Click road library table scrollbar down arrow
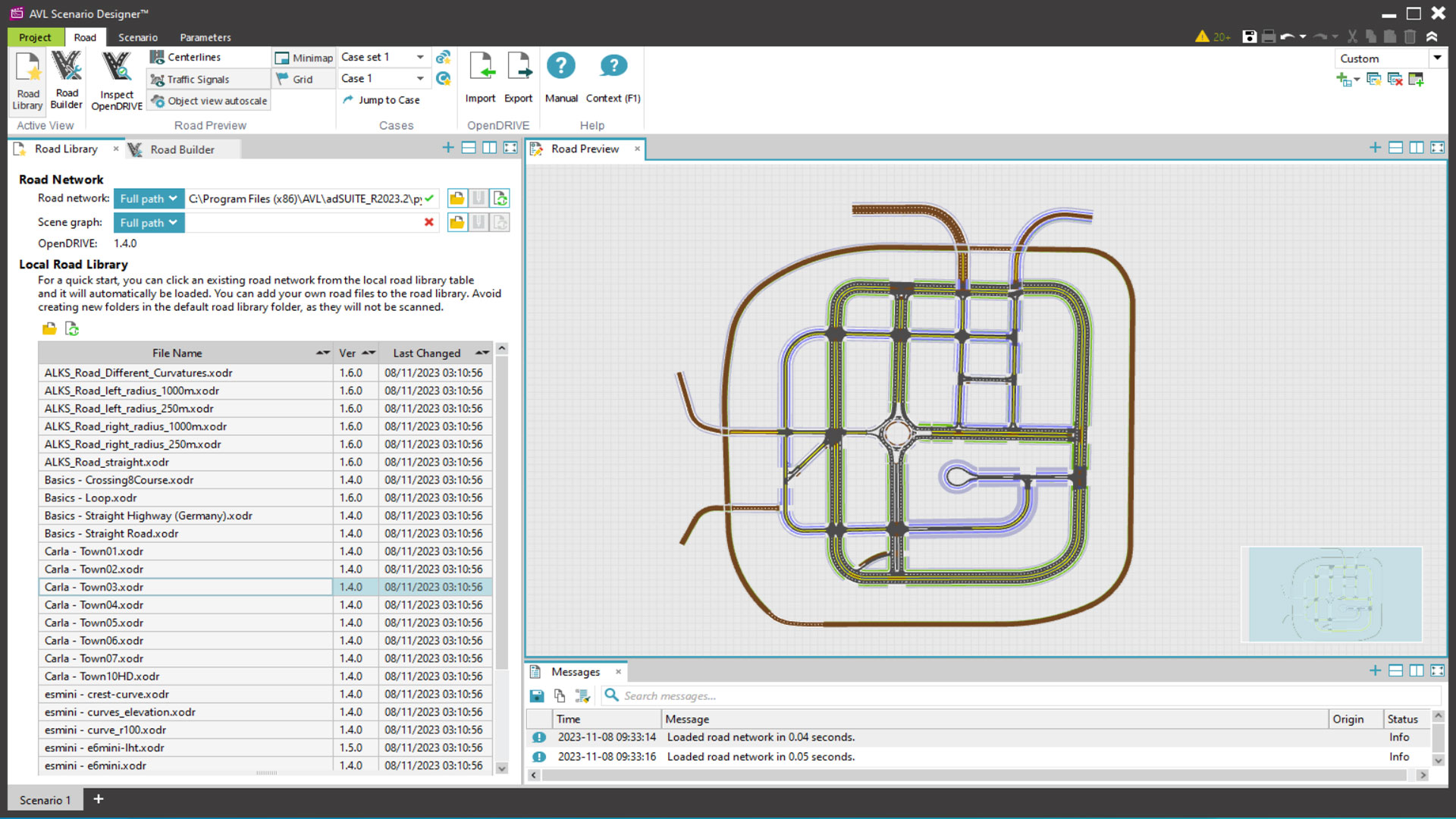Image resolution: width=1456 pixels, height=819 pixels. point(501,767)
